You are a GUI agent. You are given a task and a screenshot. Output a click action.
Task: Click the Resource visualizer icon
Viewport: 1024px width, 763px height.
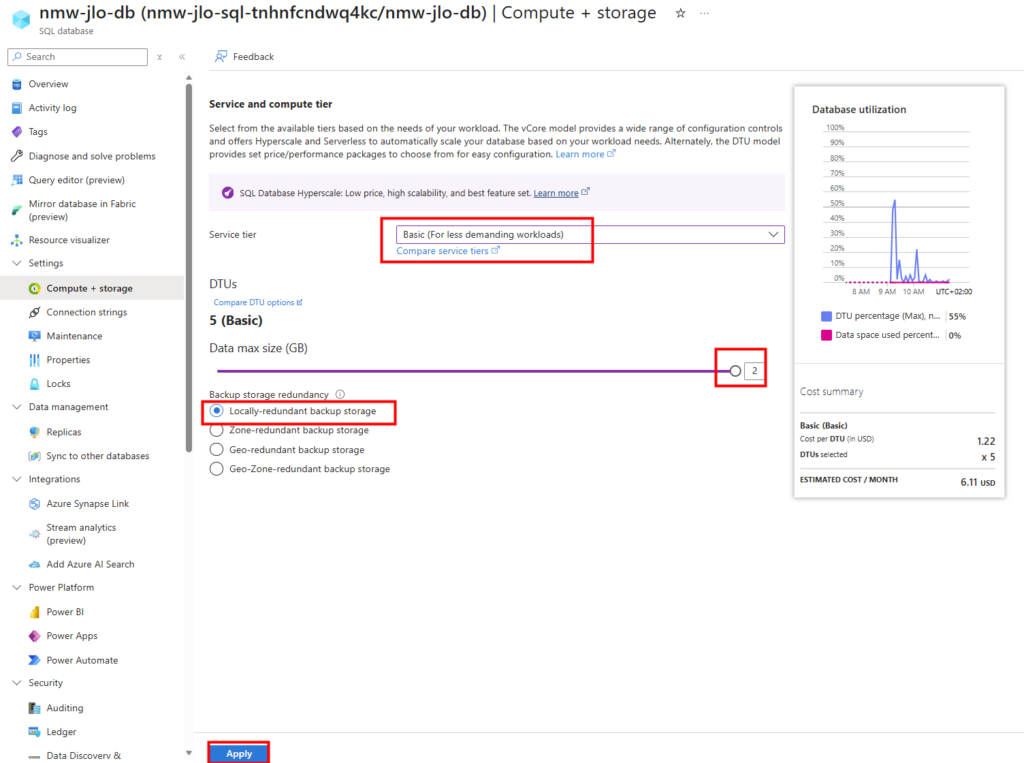point(17,240)
